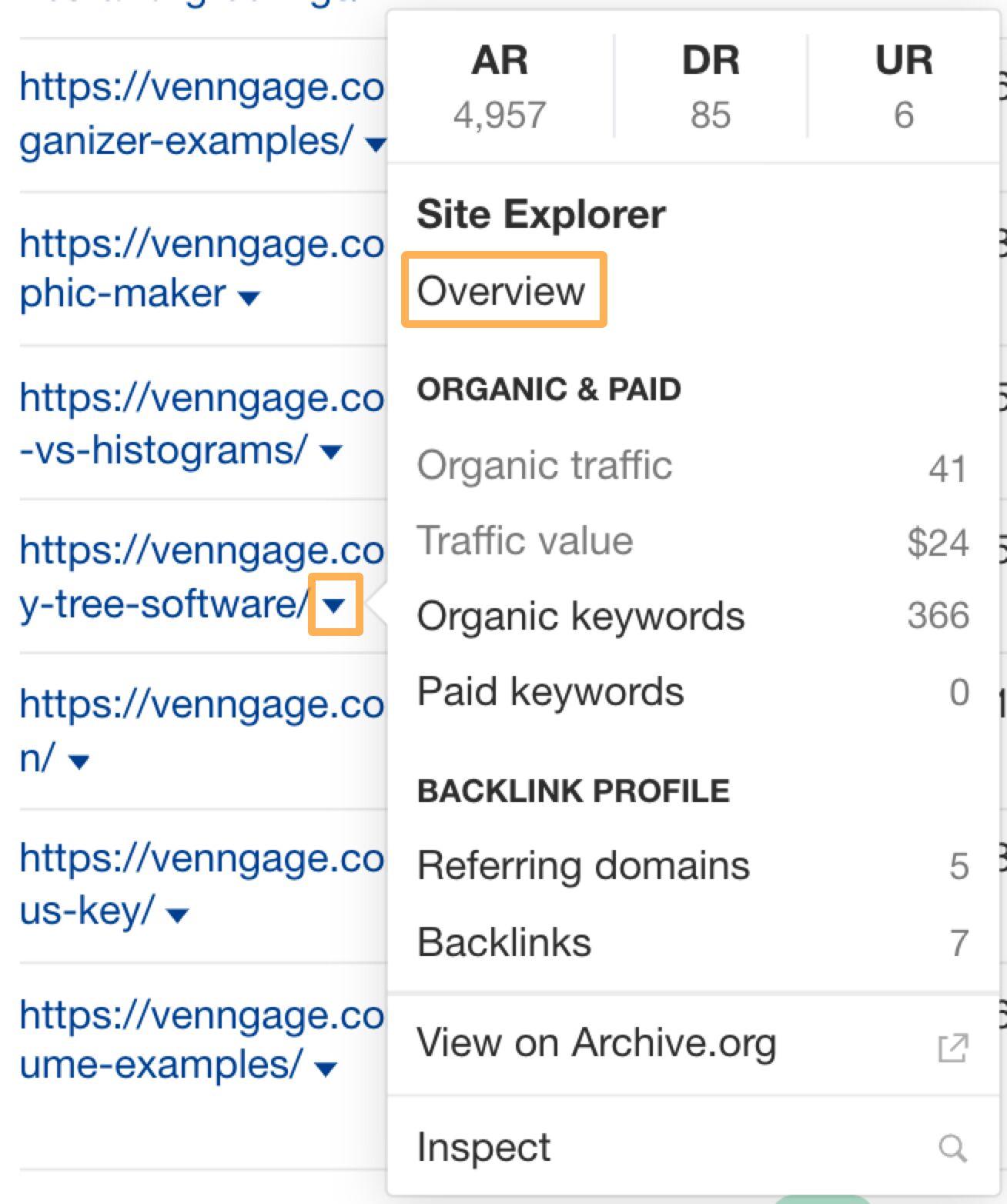Click the DR value 85
The width and height of the screenshot is (1007, 1204).
(x=709, y=115)
